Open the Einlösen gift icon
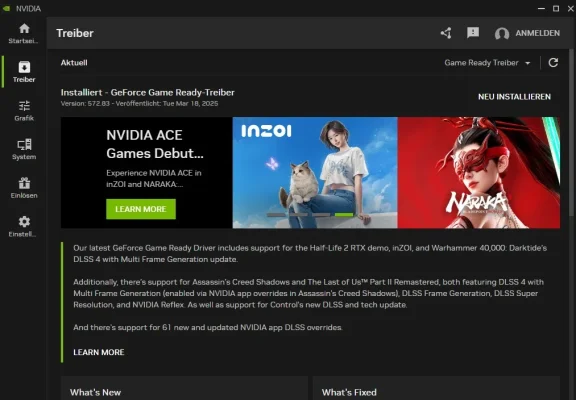 click(24, 183)
